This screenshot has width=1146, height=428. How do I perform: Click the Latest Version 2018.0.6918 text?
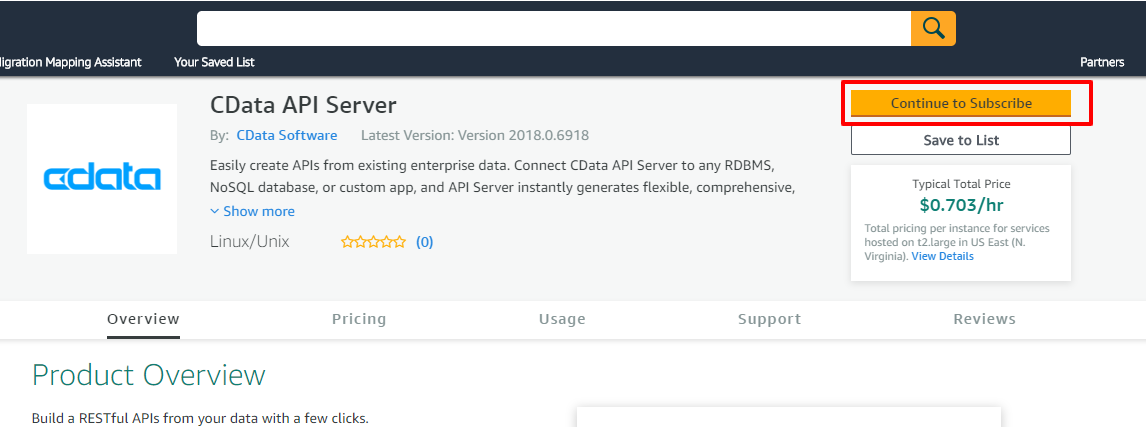(x=475, y=135)
